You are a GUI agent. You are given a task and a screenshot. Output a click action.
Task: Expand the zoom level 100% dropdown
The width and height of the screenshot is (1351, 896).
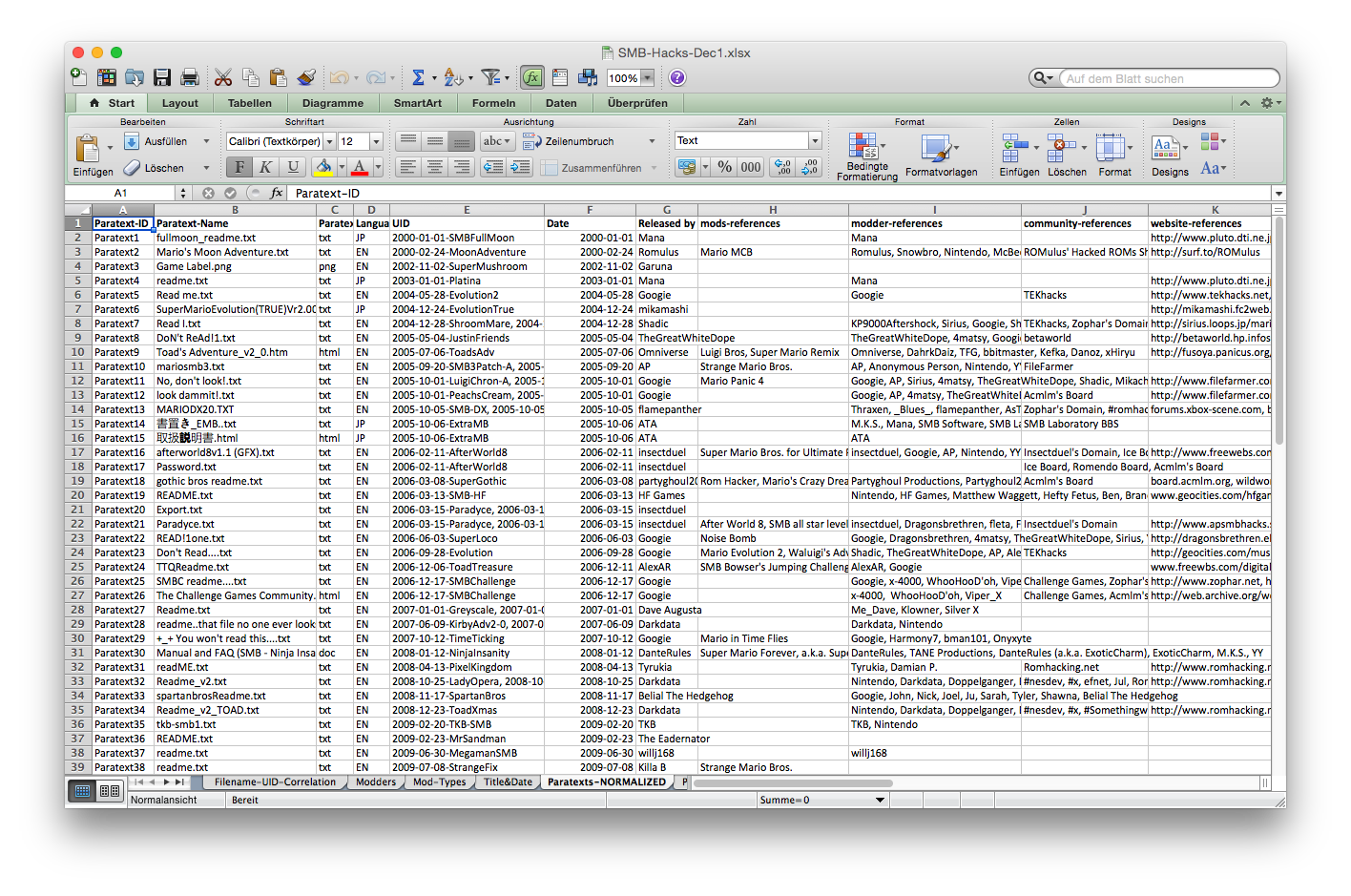(648, 78)
